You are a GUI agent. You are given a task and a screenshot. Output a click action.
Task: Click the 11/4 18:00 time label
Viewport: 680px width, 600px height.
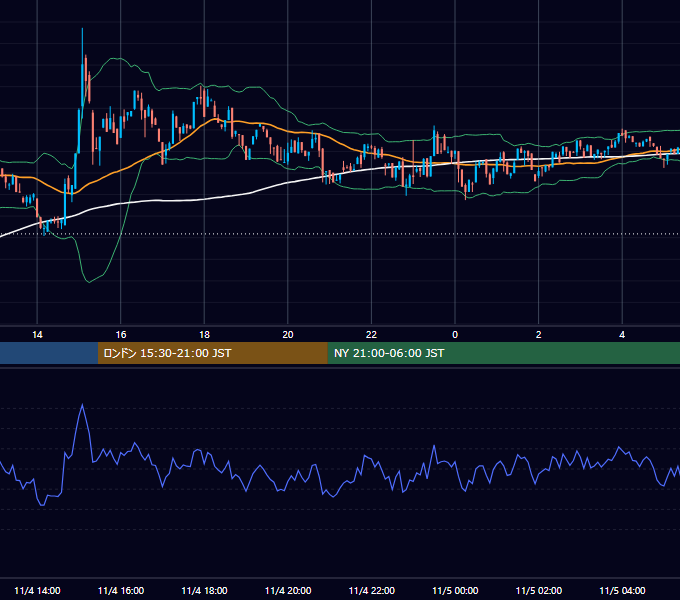pos(204,590)
